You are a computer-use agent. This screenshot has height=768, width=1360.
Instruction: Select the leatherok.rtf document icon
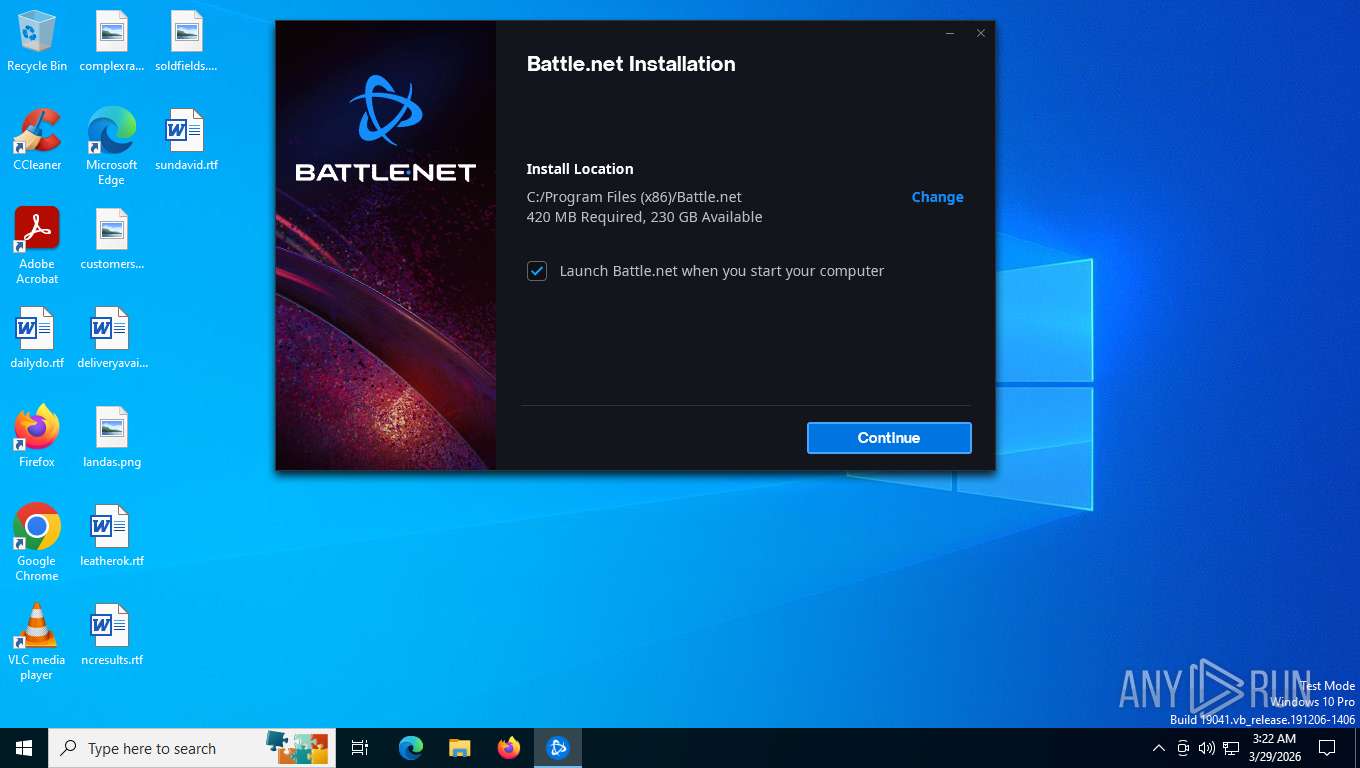pyautogui.click(x=112, y=536)
